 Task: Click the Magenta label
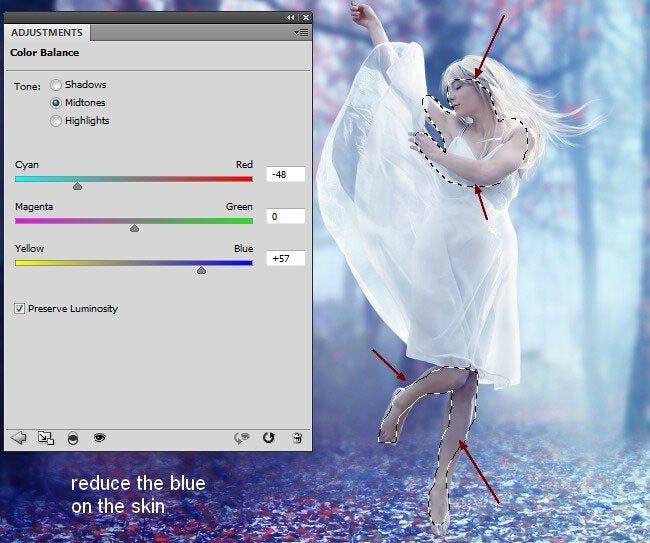coord(34,207)
